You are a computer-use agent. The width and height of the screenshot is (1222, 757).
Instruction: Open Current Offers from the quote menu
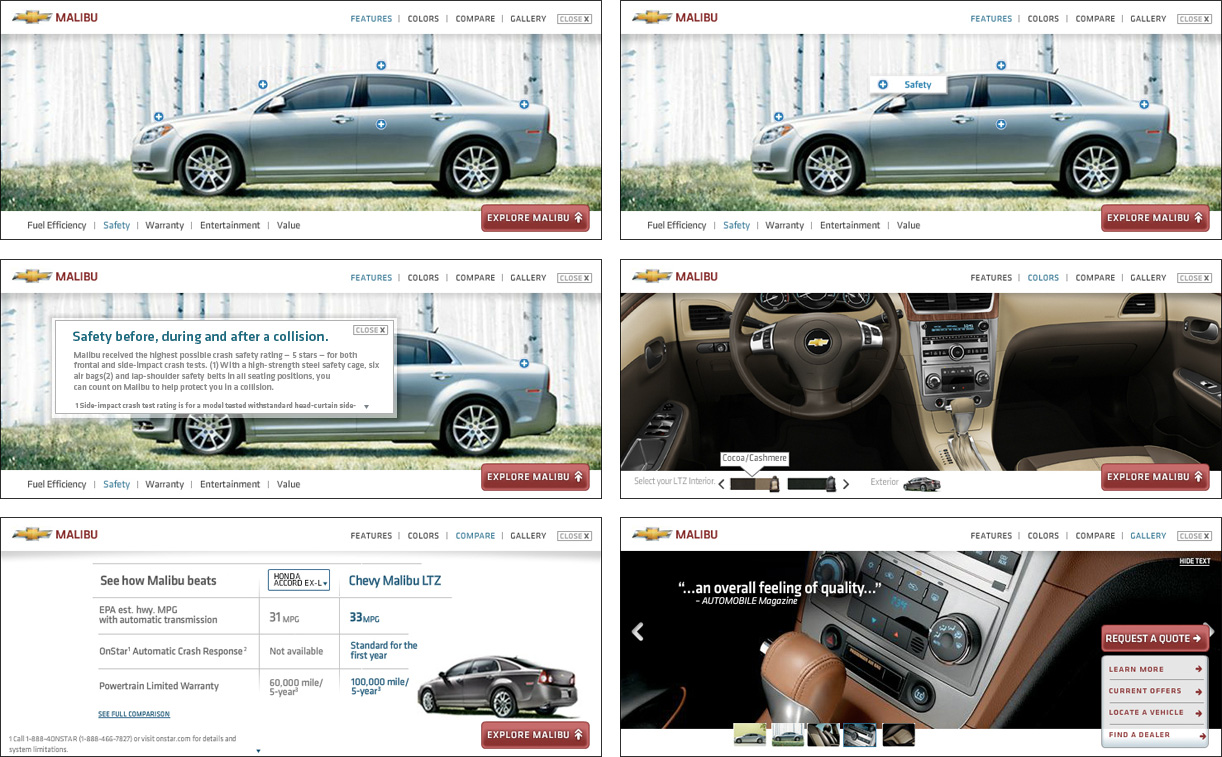click(1154, 691)
